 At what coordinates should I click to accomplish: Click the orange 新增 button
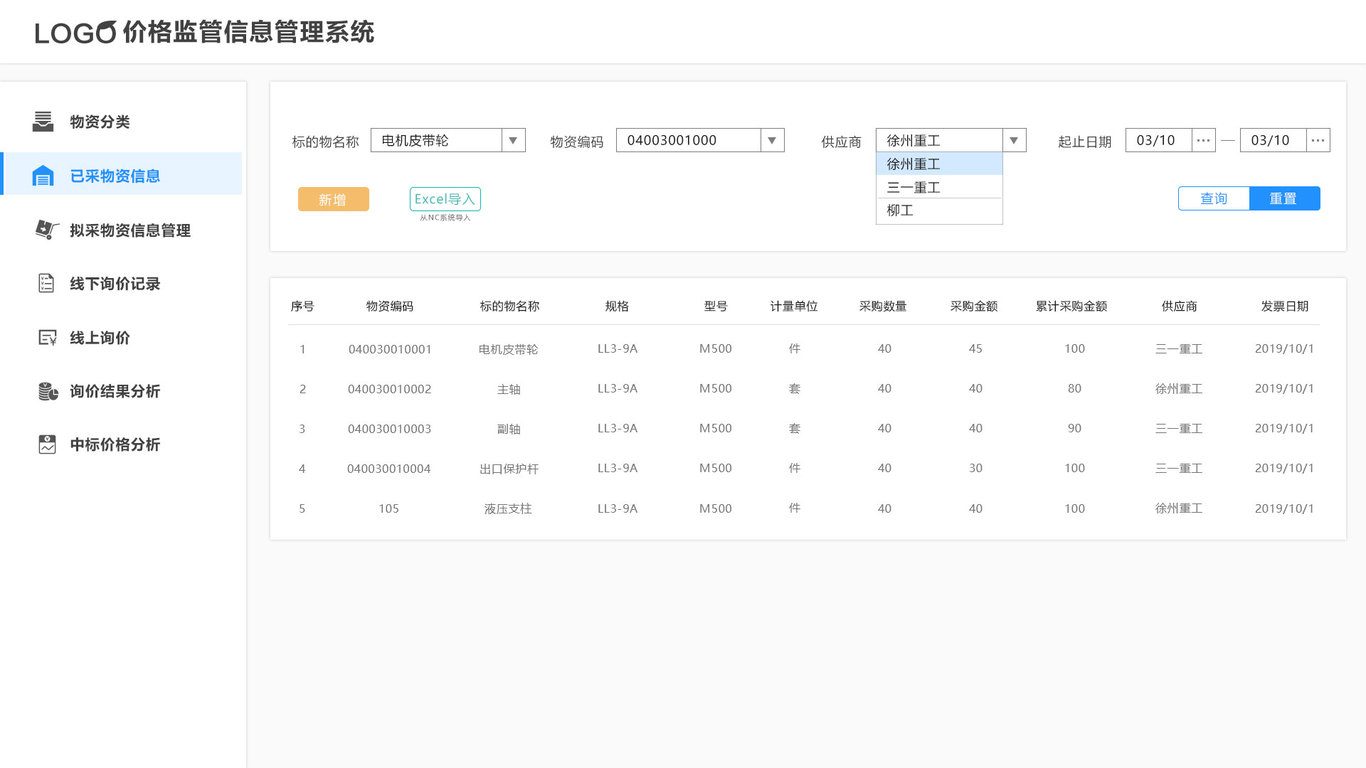[x=333, y=199]
